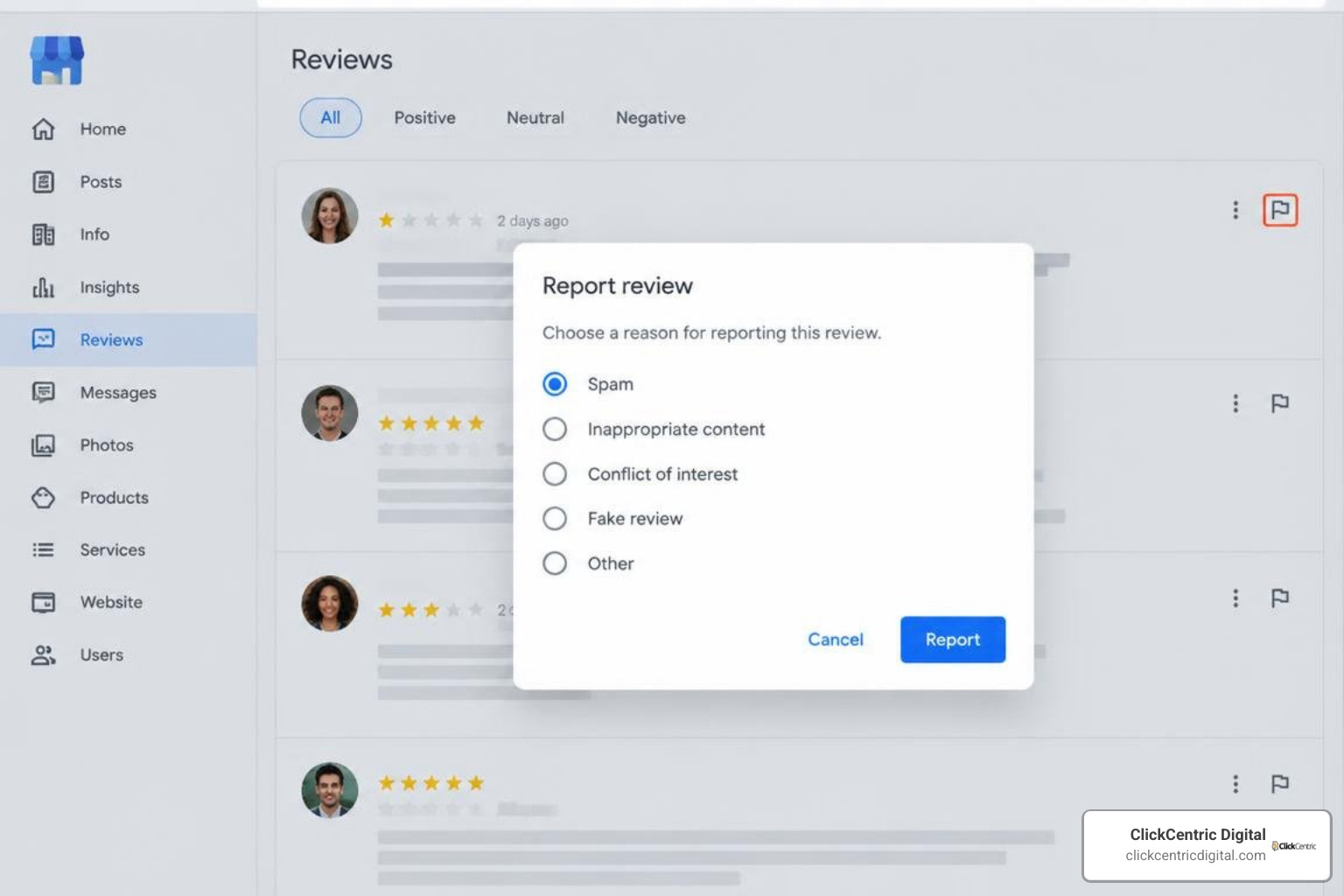Switch to the All reviews filter
The width and height of the screenshot is (1344, 896).
click(x=331, y=117)
